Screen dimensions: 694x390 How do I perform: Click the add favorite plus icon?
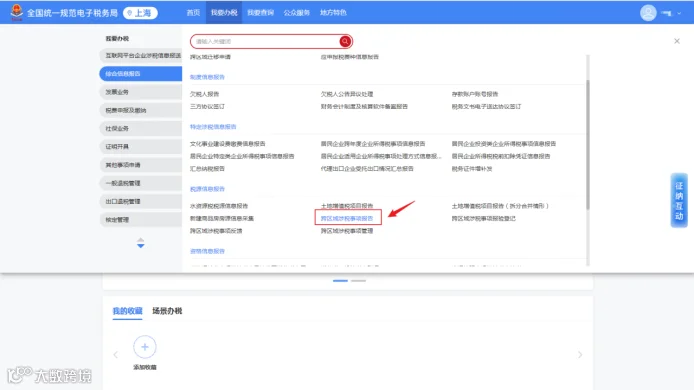[145, 347]
